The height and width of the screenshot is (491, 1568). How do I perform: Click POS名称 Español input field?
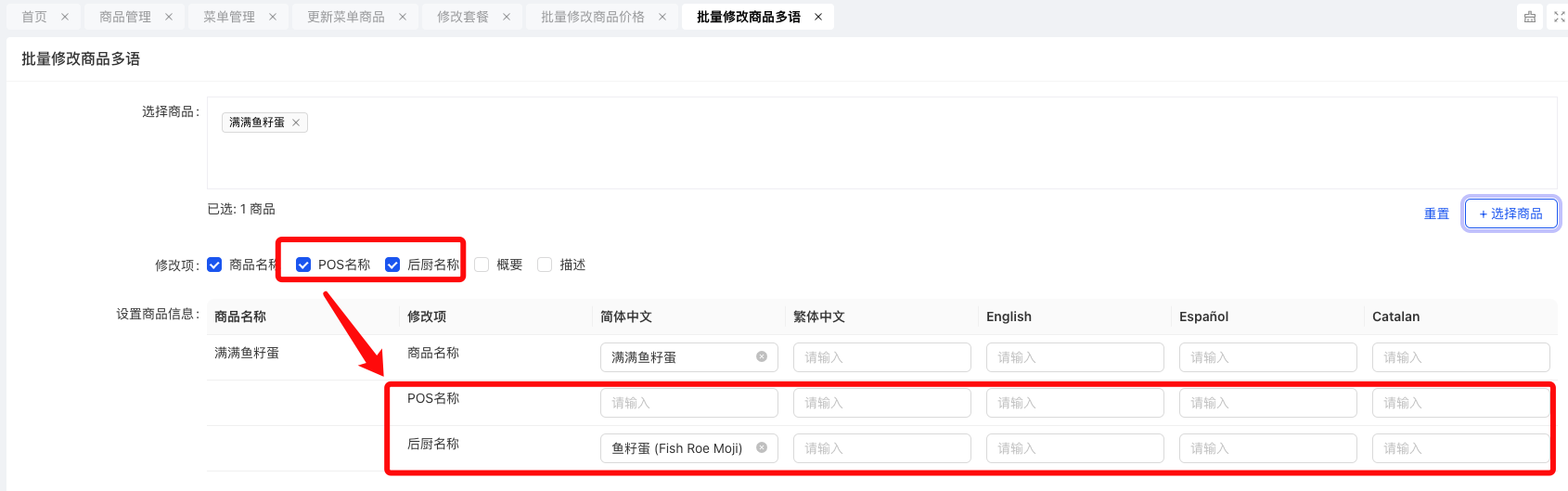(x=1268, y=403)
